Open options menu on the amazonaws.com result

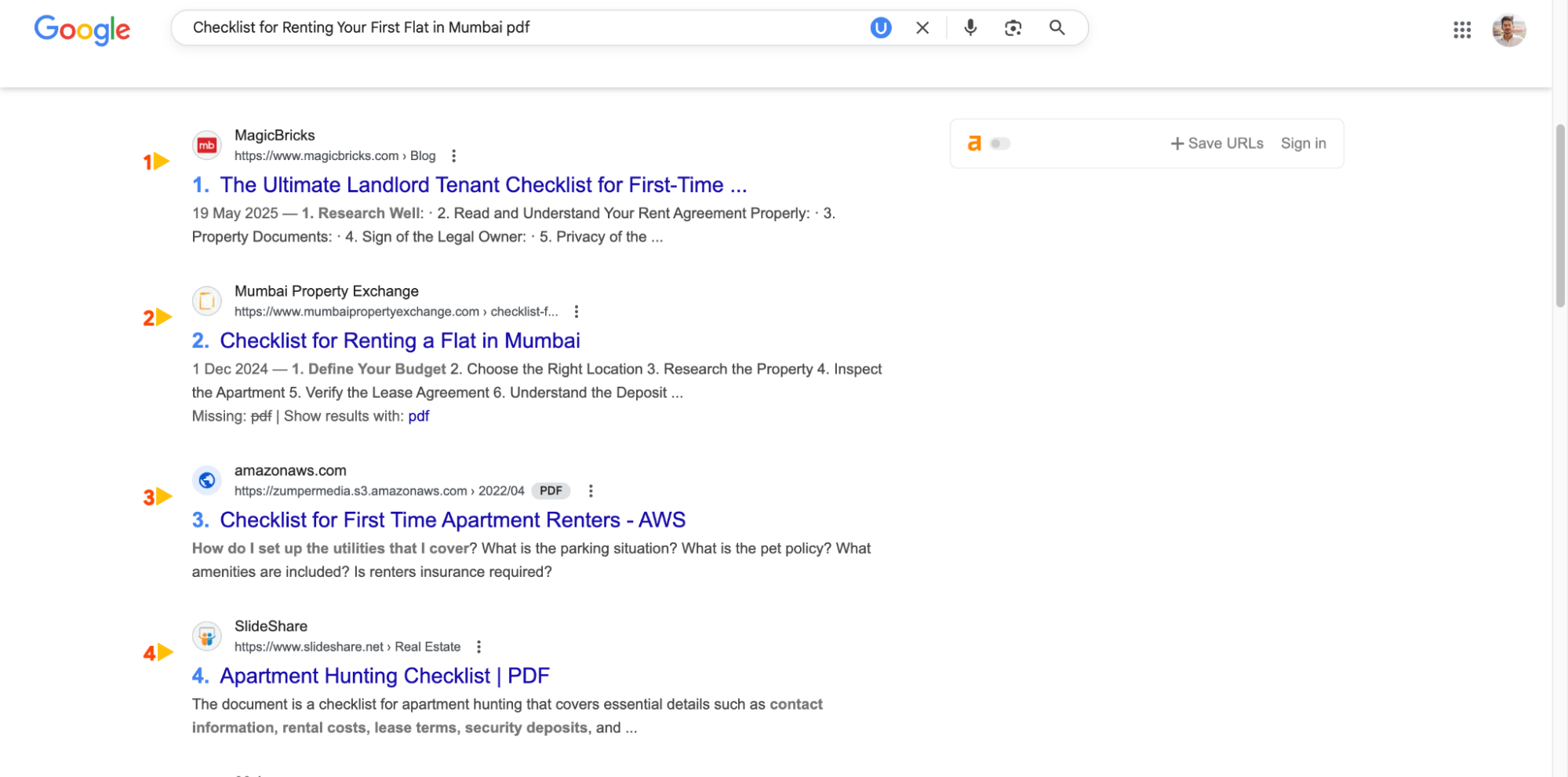pyautogui.click(x=591, y=491)
